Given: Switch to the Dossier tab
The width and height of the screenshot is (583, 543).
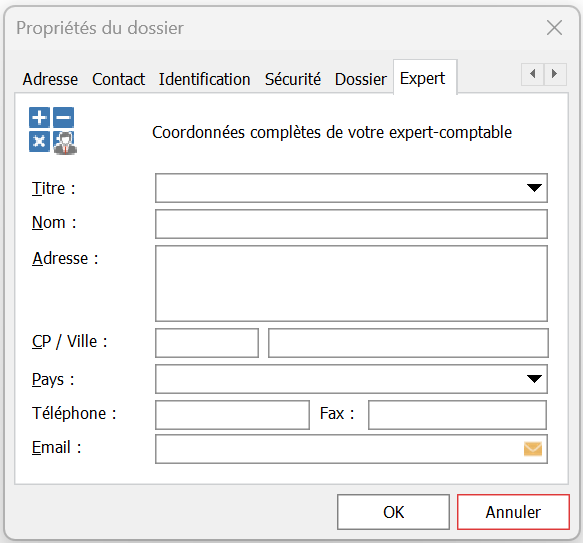Looking at the screenshot, I should [x=361, y=79].
